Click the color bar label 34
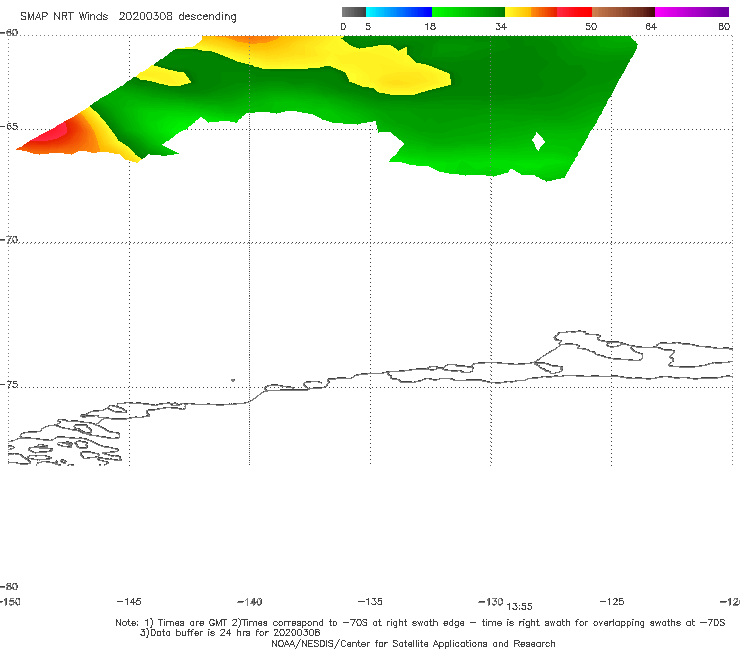 (501, 26)
